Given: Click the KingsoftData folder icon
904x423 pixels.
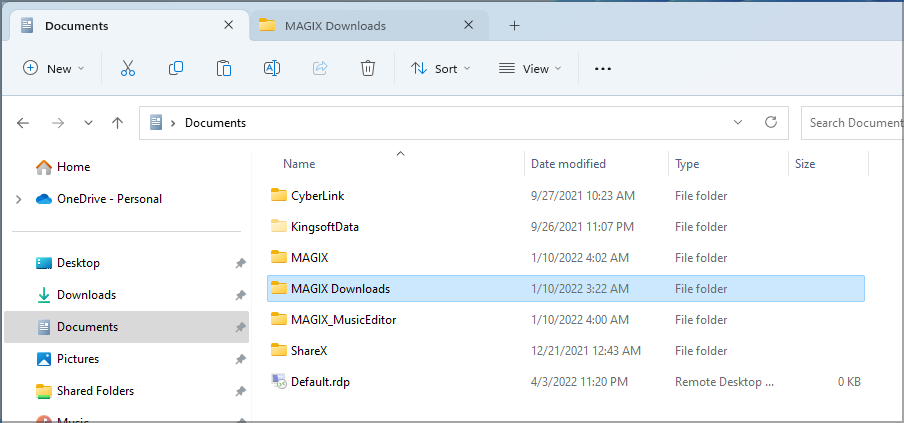Looking at the screenshot, I should coord(279,226).
